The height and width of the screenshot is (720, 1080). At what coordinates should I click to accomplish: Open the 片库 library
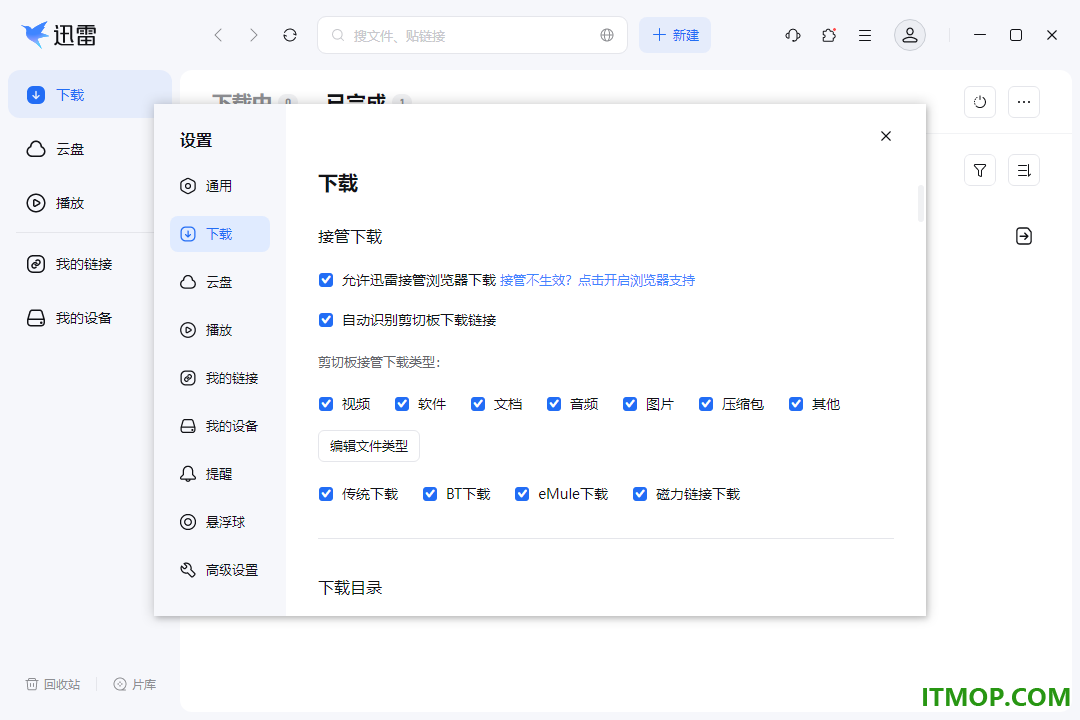point(135,684)
